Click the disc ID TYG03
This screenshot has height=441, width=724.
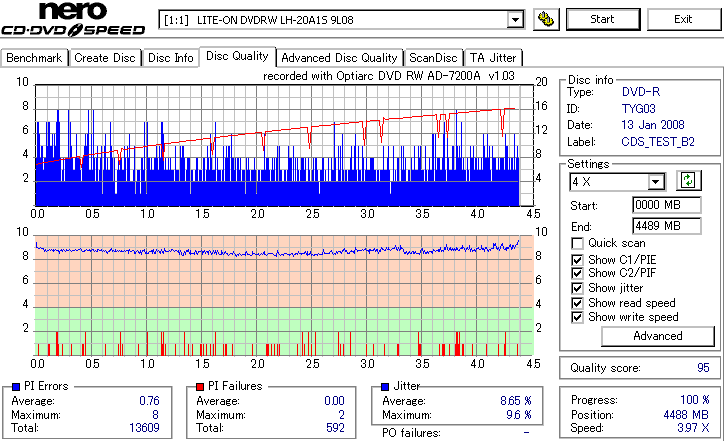[x=639, y=109]
